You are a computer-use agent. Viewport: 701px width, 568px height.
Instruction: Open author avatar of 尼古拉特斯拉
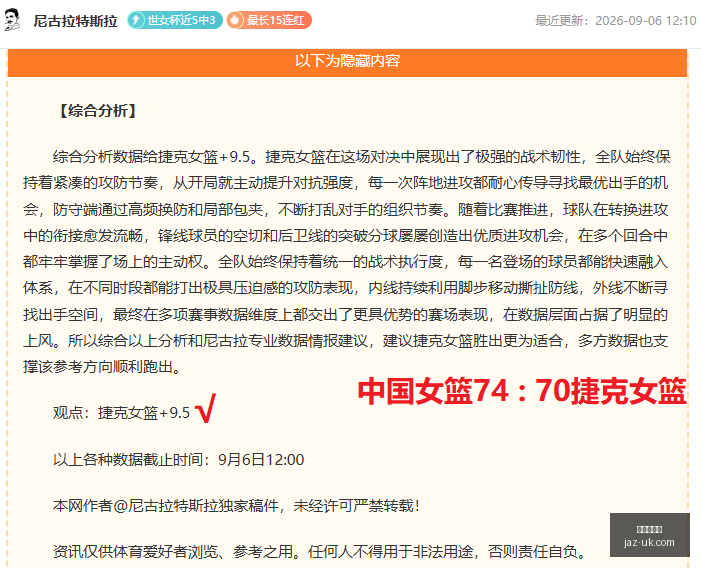click(x=12, y=20)
